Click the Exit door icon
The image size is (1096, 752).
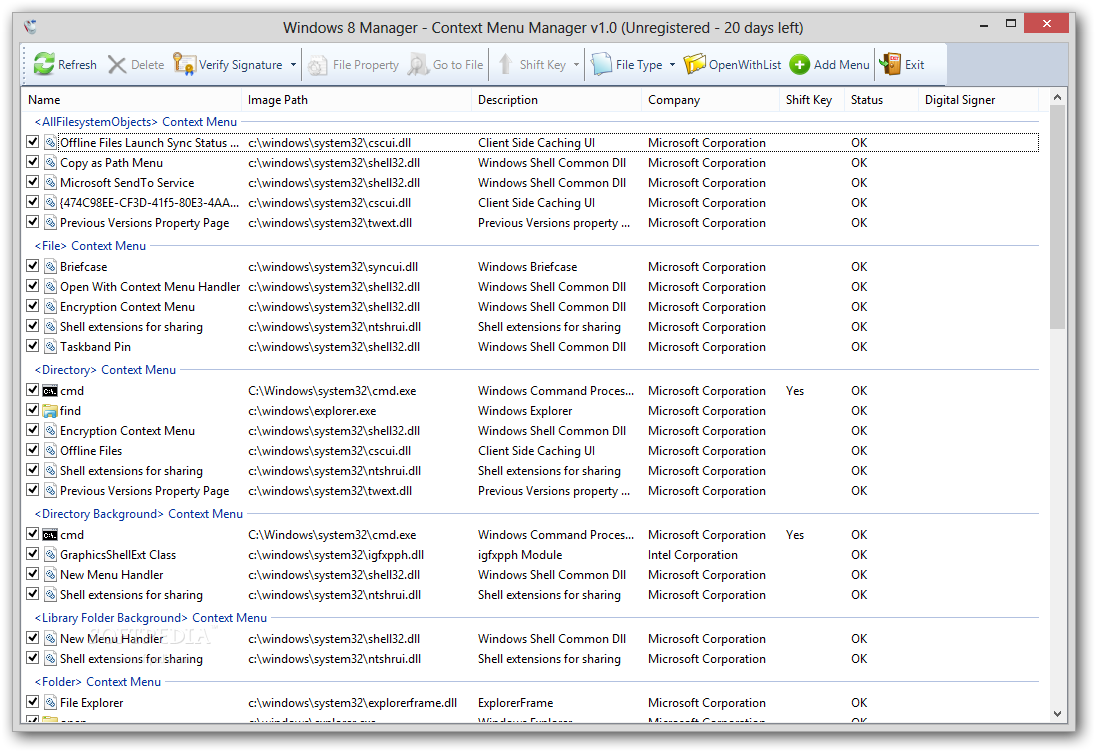coord(890,64)
